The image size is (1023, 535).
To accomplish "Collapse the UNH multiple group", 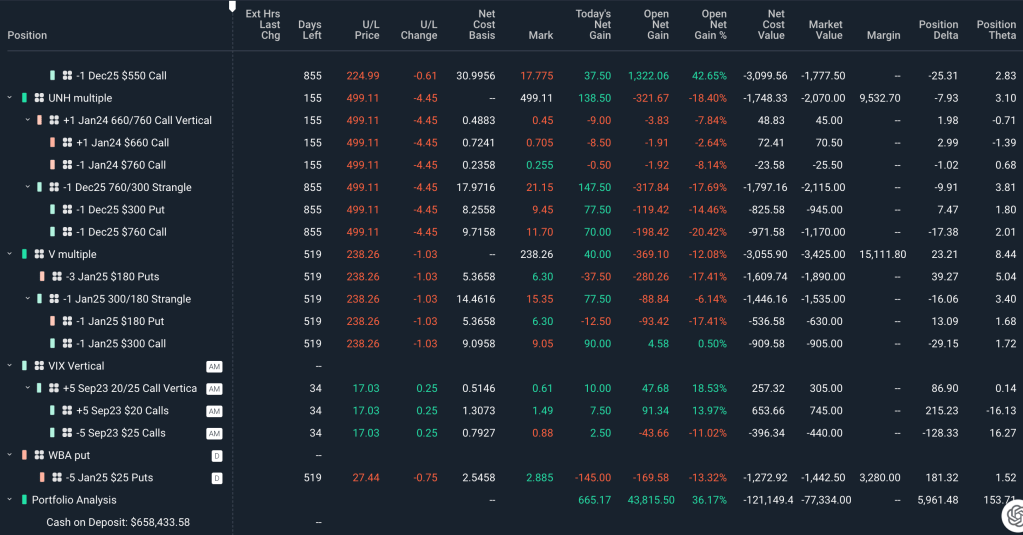I will [x=9, y=98].
